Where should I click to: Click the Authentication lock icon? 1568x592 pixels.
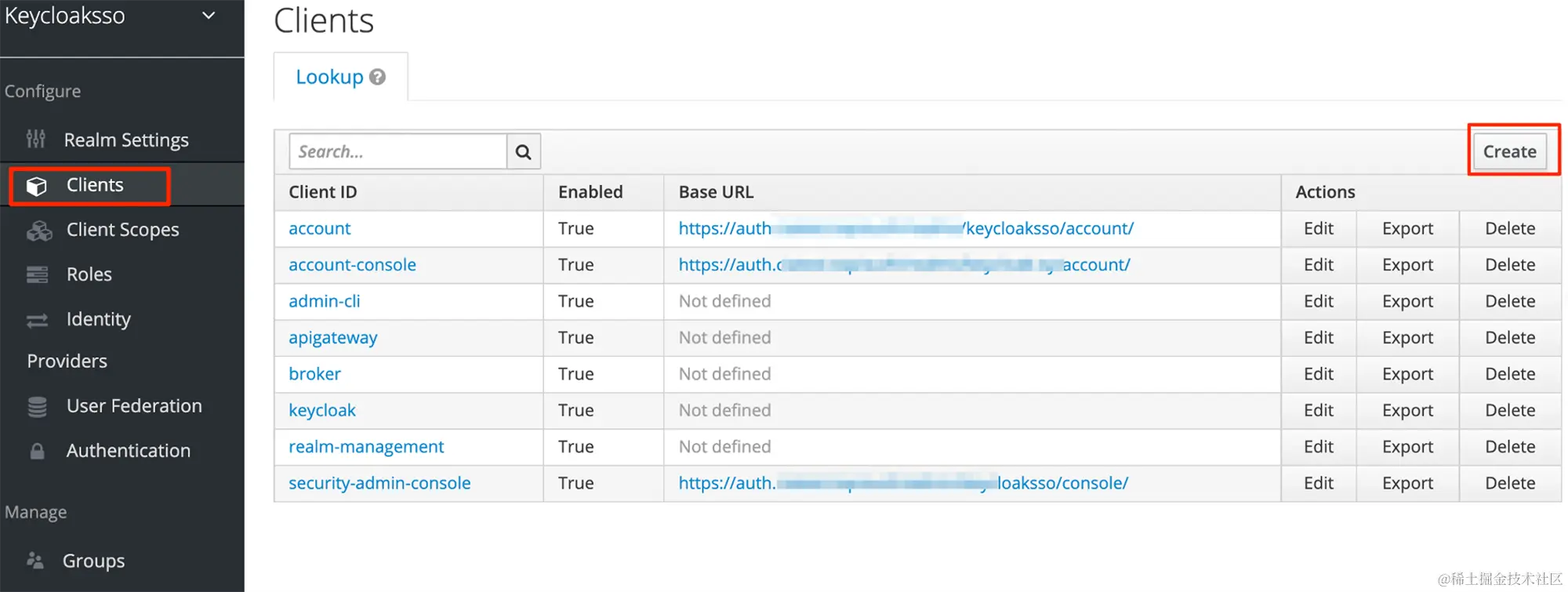37,451
